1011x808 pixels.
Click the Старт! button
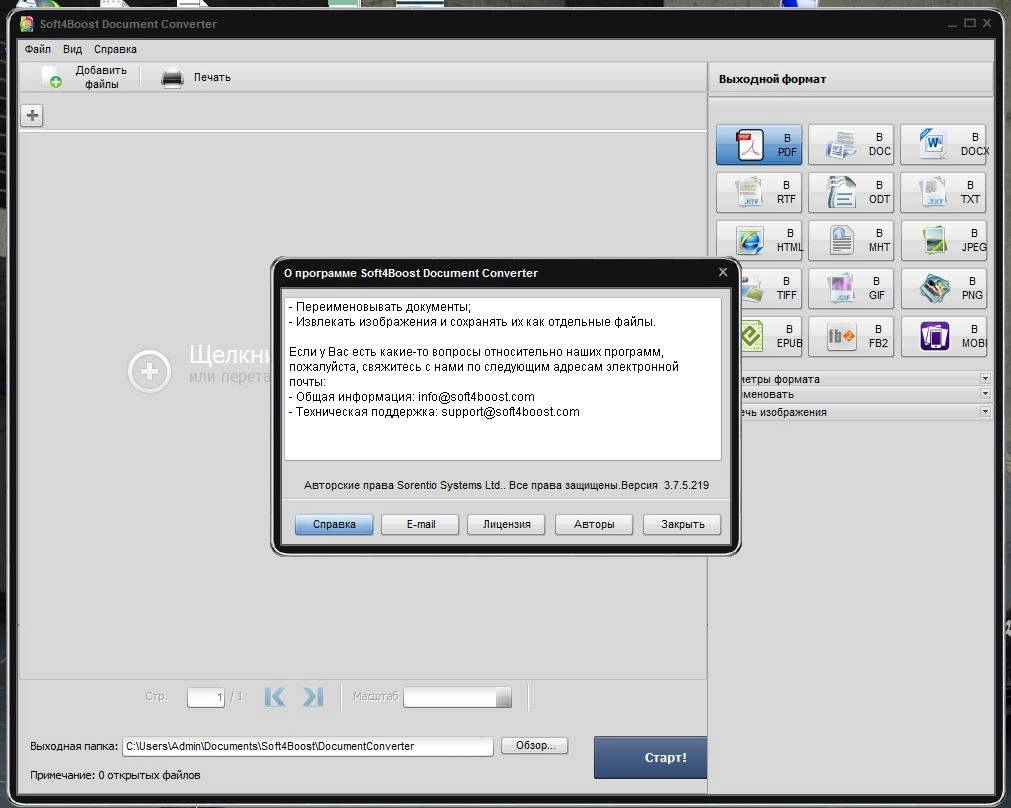650,757
